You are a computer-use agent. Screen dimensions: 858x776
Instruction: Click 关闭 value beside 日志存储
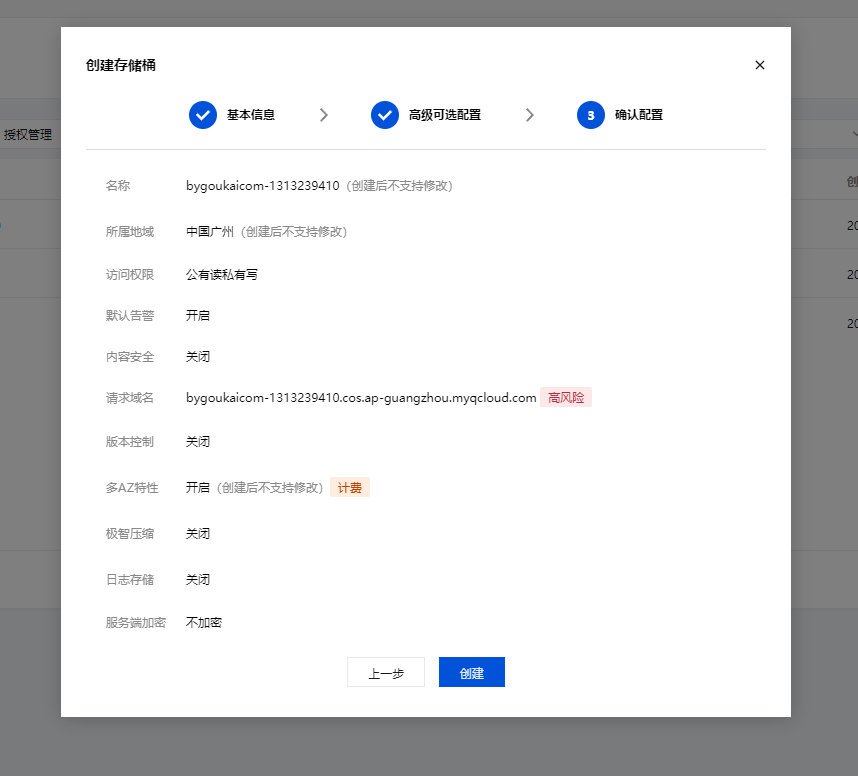click(198, 580)
